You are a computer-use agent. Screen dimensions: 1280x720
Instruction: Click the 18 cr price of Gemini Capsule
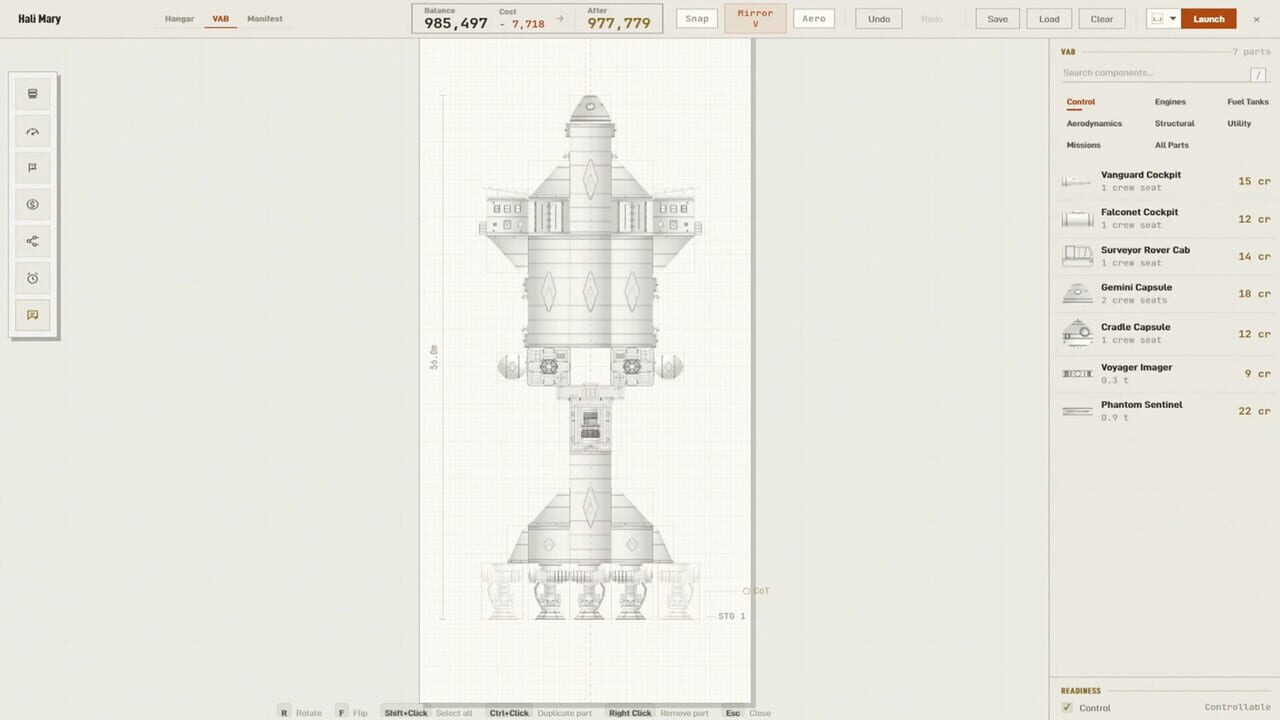click(1254, 294)
